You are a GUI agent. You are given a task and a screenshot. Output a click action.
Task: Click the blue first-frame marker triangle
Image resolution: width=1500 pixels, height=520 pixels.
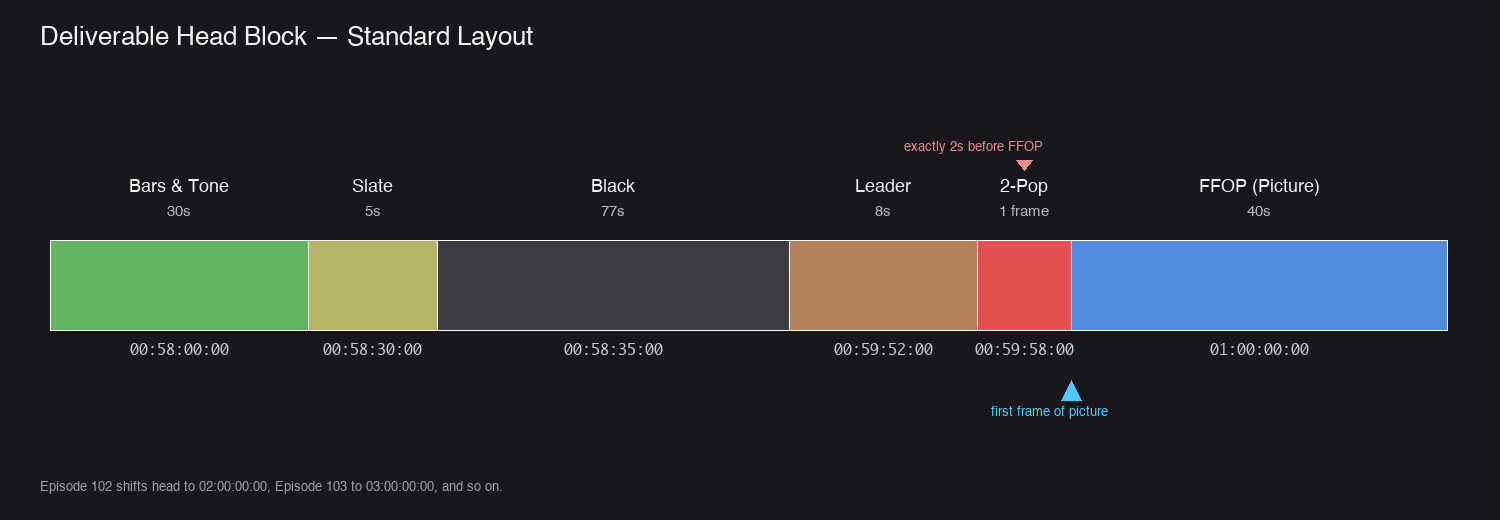[1071, 391]
